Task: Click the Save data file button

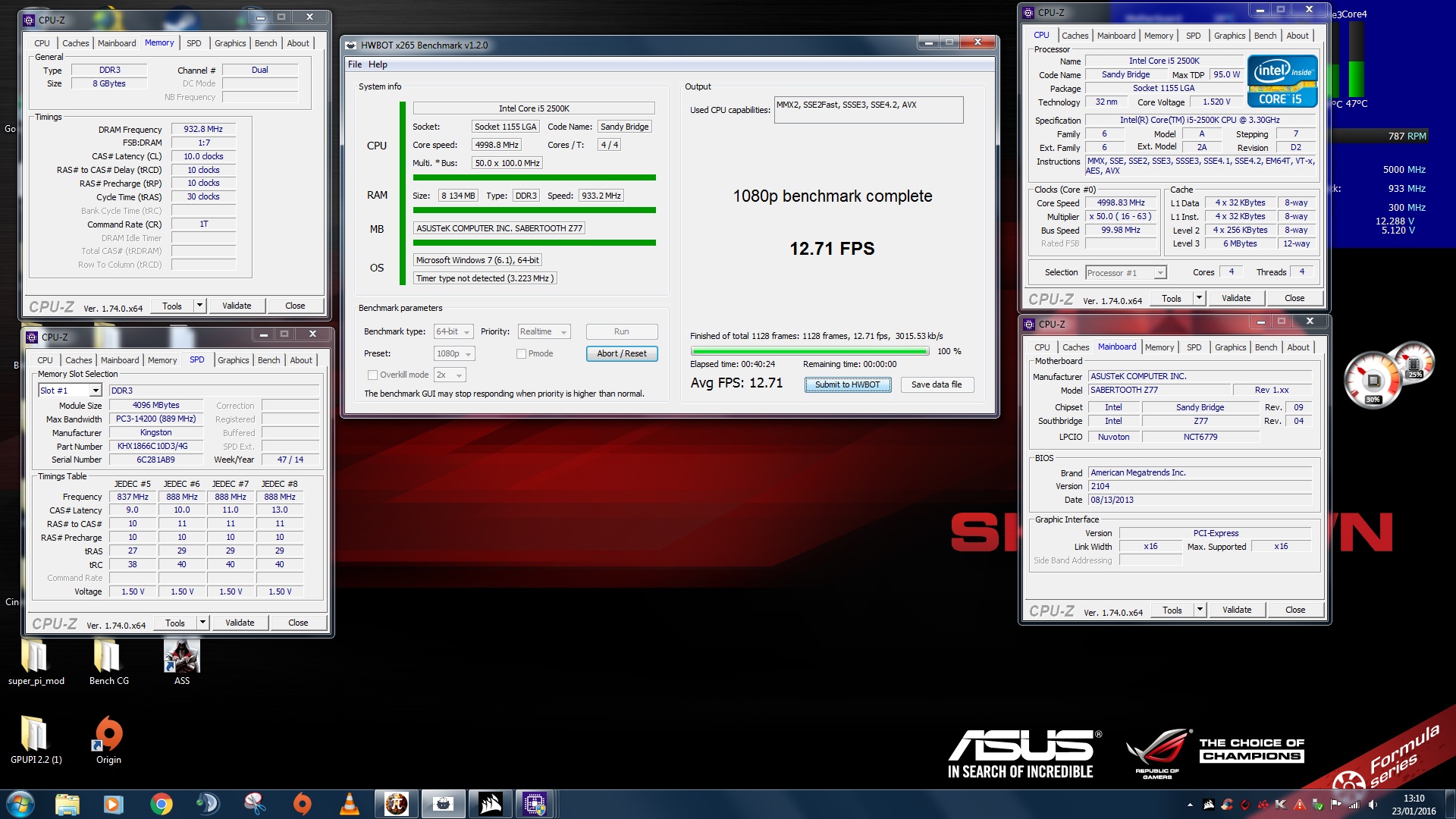Action: (937, 384)
